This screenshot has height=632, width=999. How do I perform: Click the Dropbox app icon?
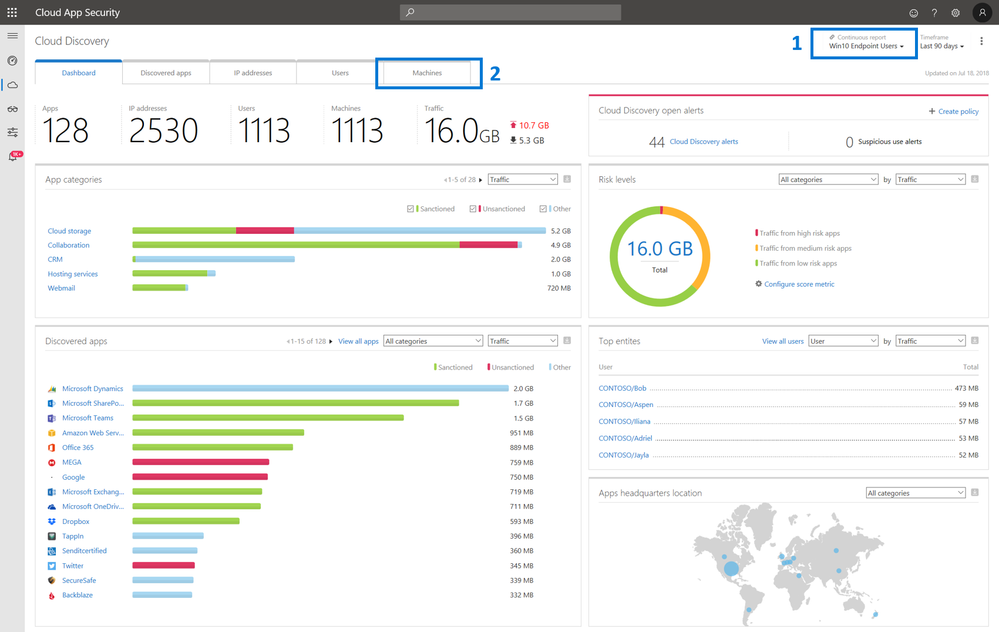[x=52, y=521]
